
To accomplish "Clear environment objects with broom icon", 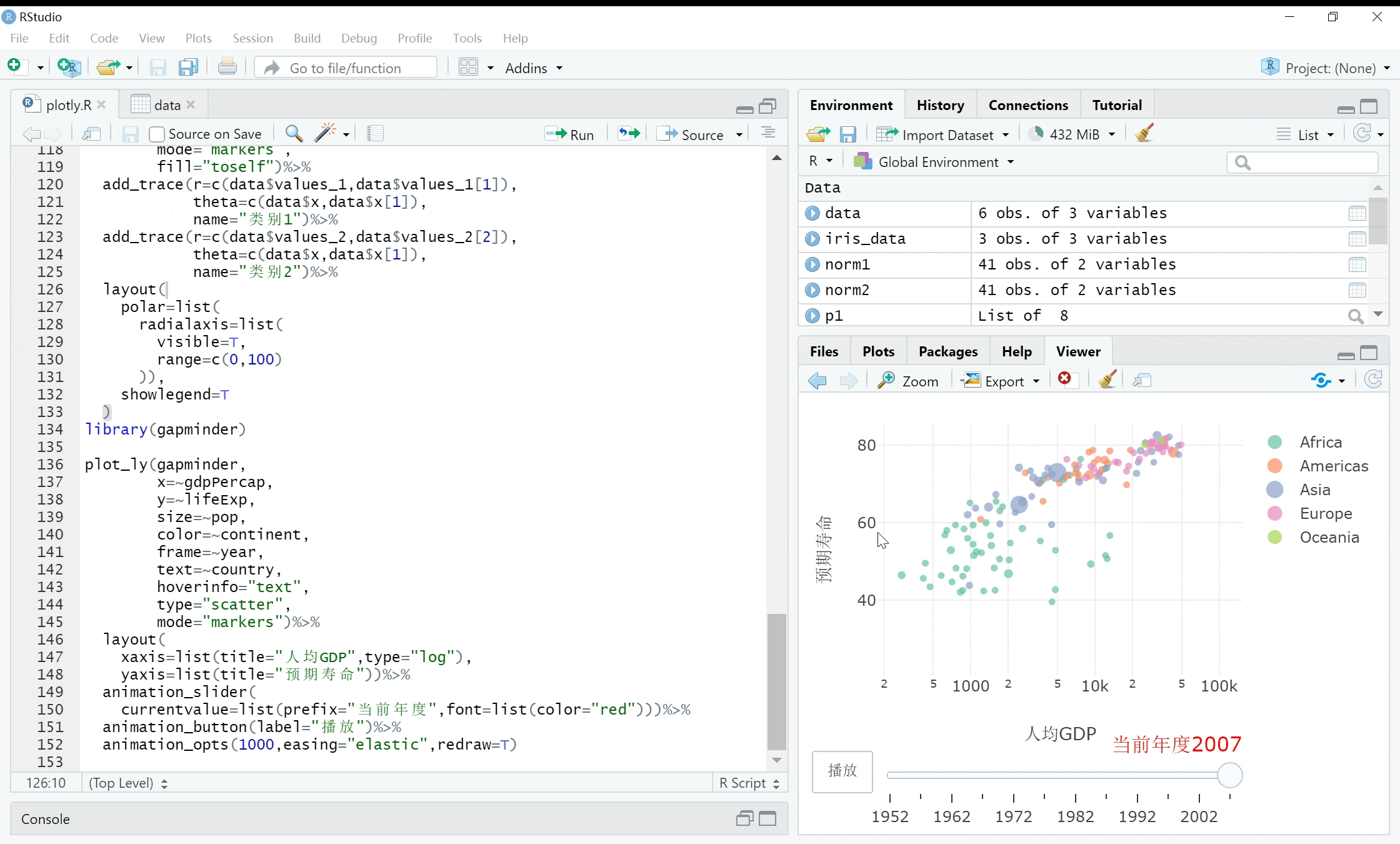I will coord(1144,134).
